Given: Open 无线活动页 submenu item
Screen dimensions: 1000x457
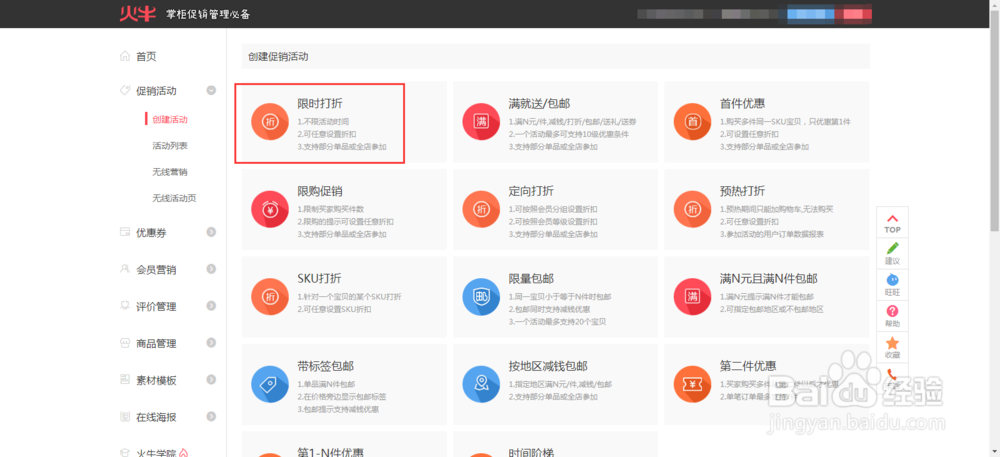Looking at the screenshot, I should tap(174, 198).
